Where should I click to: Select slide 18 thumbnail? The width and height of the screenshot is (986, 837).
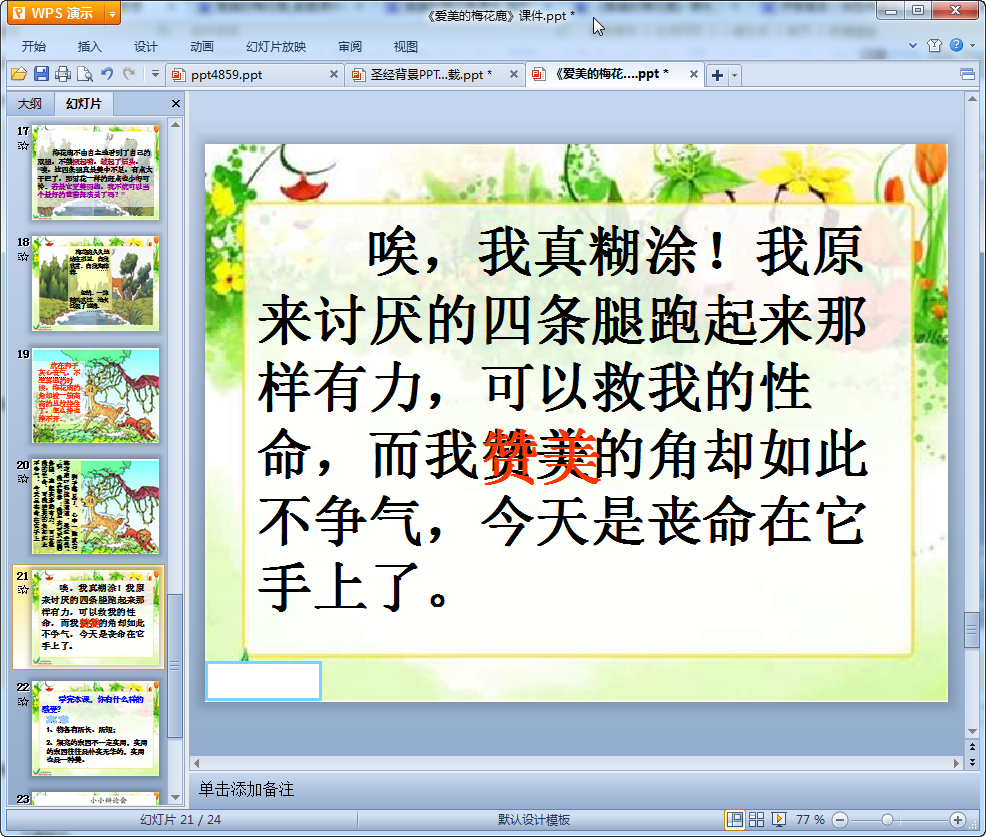[x=96, y=284]
